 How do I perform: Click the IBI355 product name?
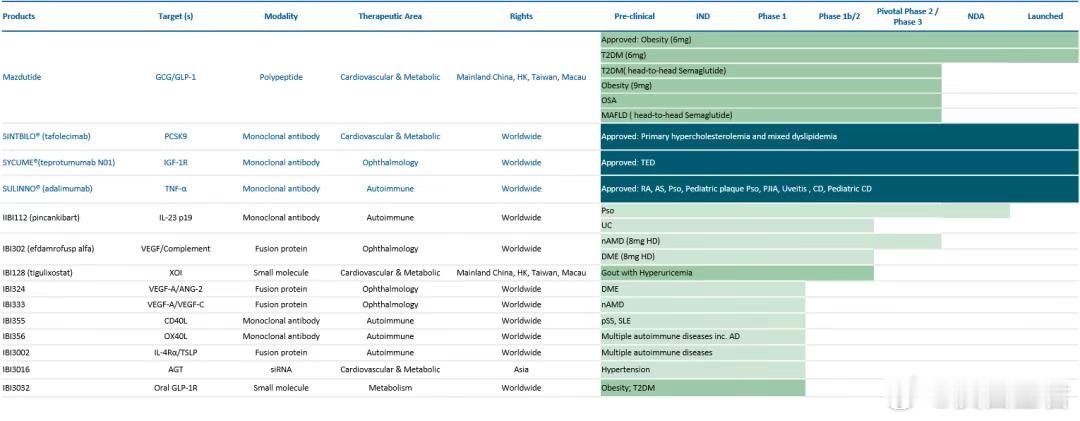[13, 320]
